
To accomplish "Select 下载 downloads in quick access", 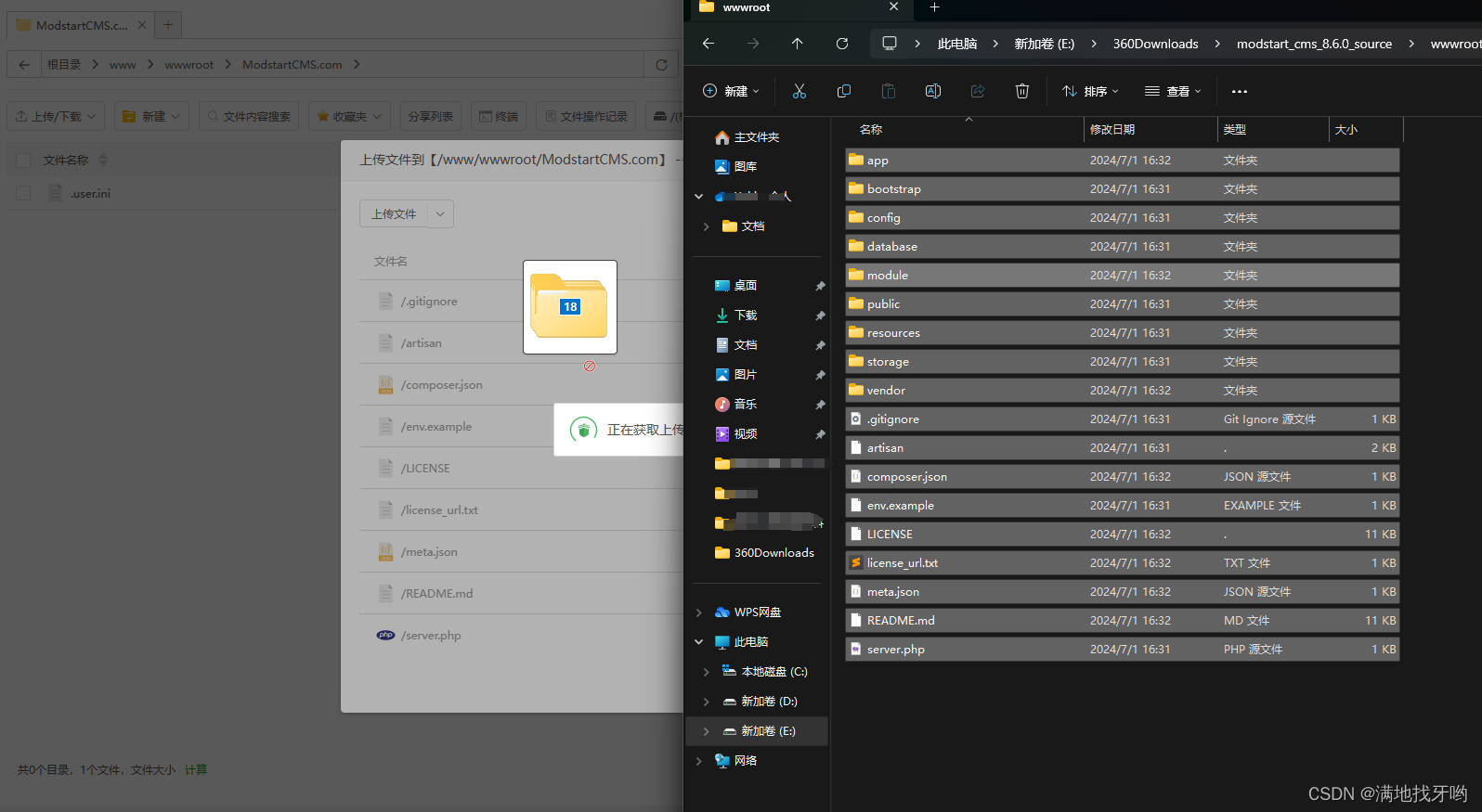I will [x=736, y=316].
